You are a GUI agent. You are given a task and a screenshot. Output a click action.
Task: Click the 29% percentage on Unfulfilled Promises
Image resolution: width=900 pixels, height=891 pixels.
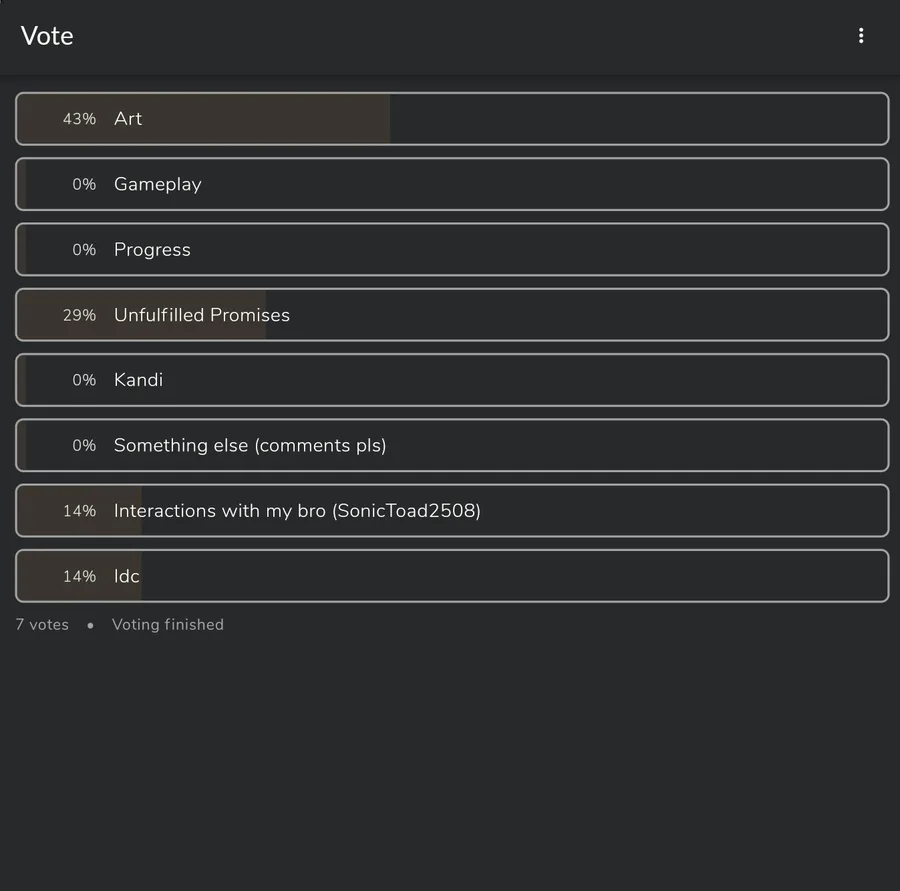click(x=79, y=315)
